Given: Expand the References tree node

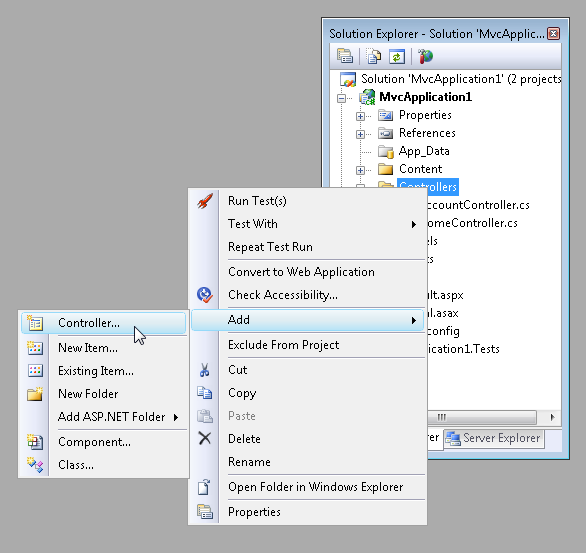Looking at the screenshot, I should click(x=360, y=134).
